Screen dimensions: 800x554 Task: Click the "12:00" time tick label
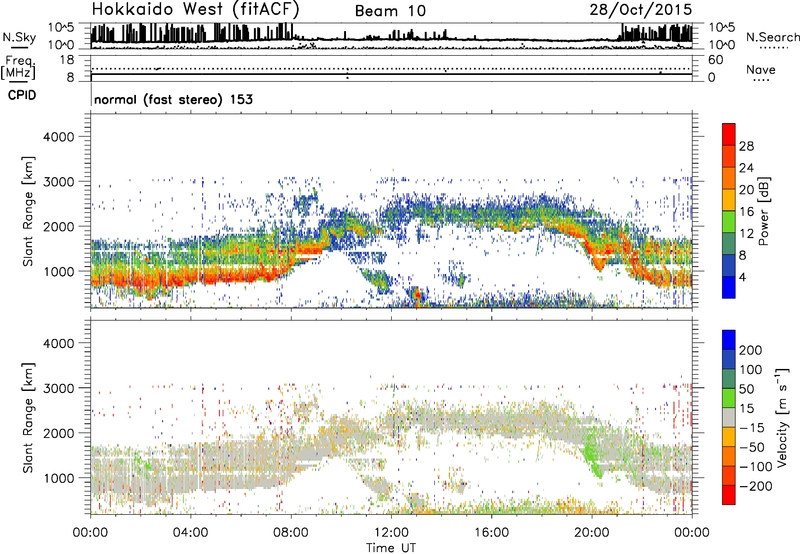[x=391, y=533]
